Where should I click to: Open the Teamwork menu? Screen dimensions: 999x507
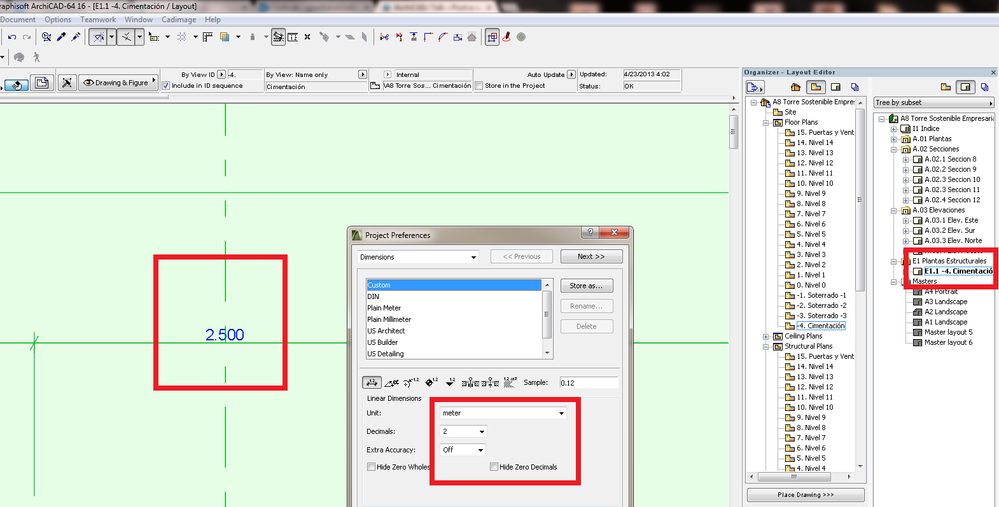[98, 20]
